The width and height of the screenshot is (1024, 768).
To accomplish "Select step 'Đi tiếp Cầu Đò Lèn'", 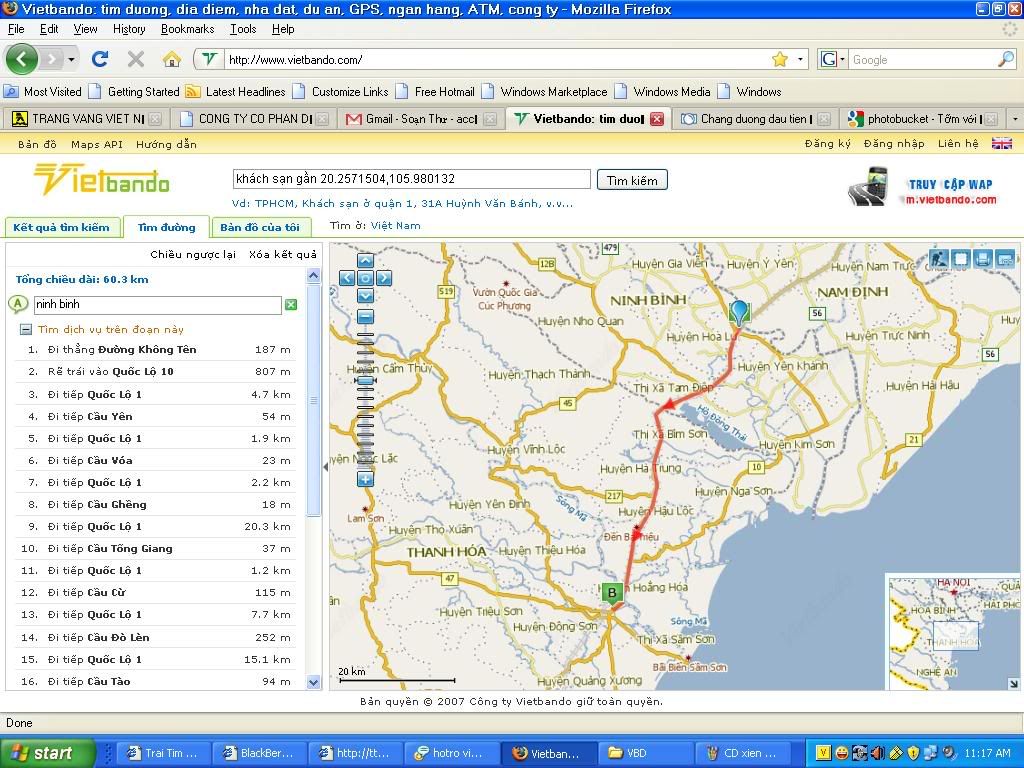I will (x=155, y=637).
